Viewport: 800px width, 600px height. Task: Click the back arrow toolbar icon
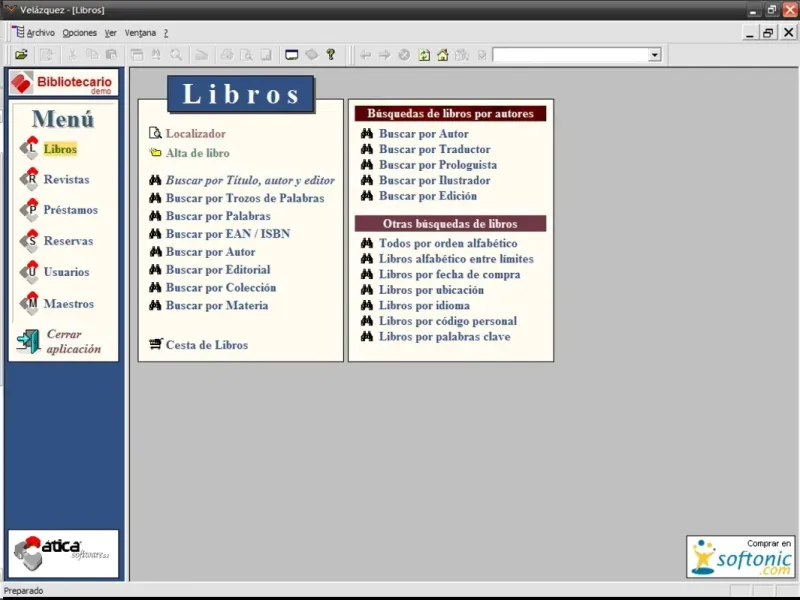pyautogui.click(x=365, y=55)
